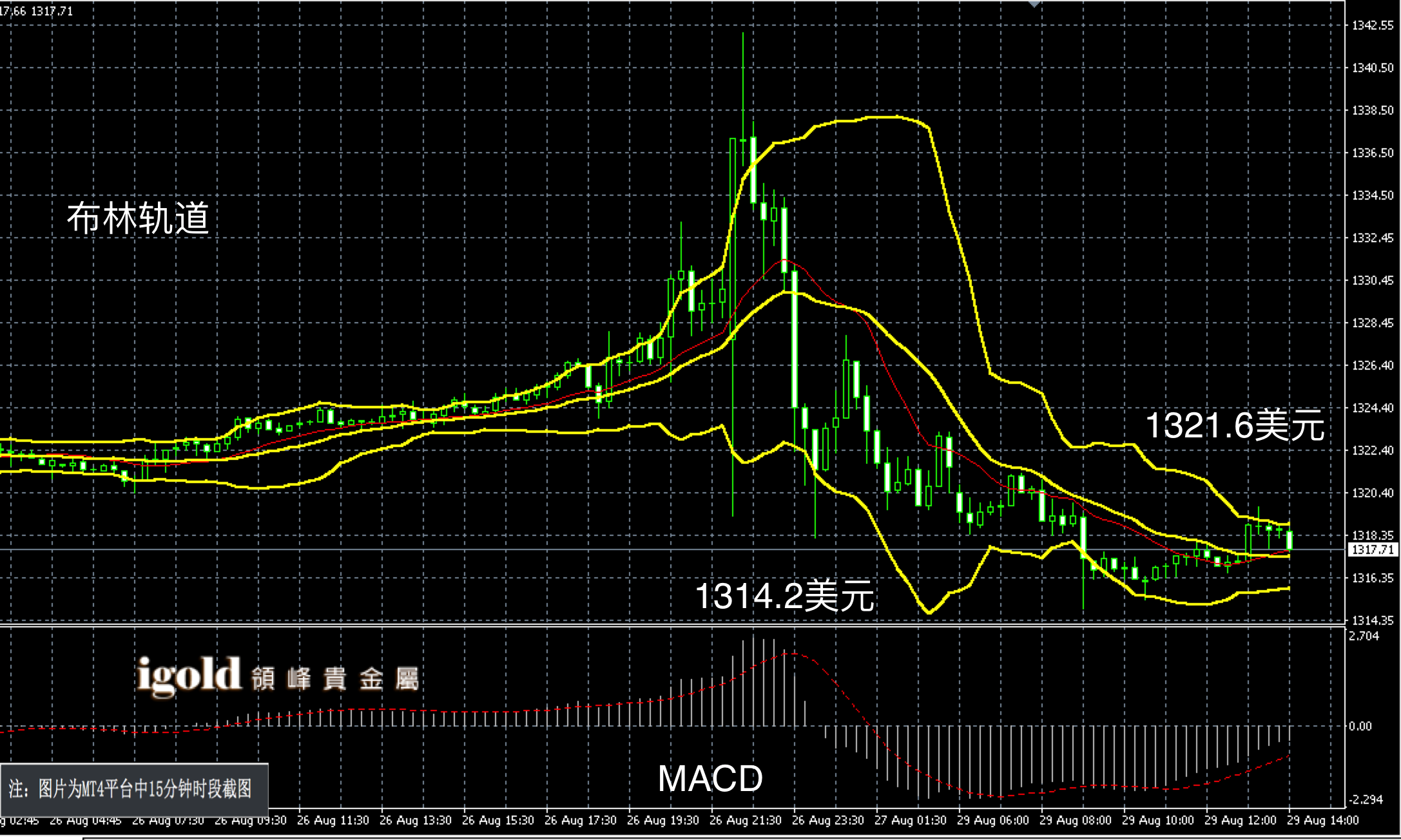Click the MACD 0.00 zero level label
Screen dimensions: 1401x840
[x=1360, y=727]
